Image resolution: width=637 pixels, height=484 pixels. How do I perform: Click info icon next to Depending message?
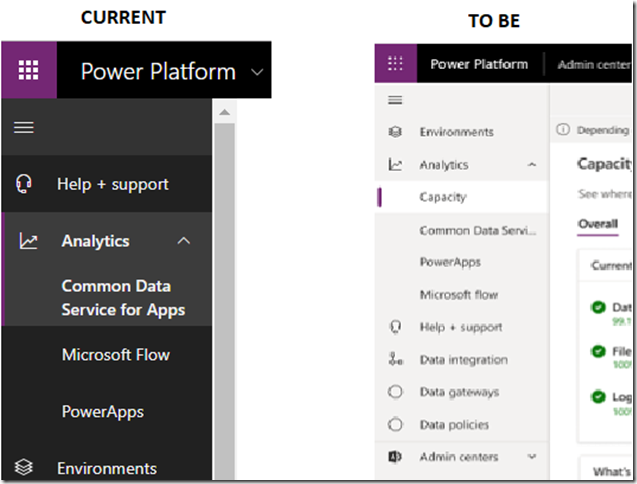point(563,130)
